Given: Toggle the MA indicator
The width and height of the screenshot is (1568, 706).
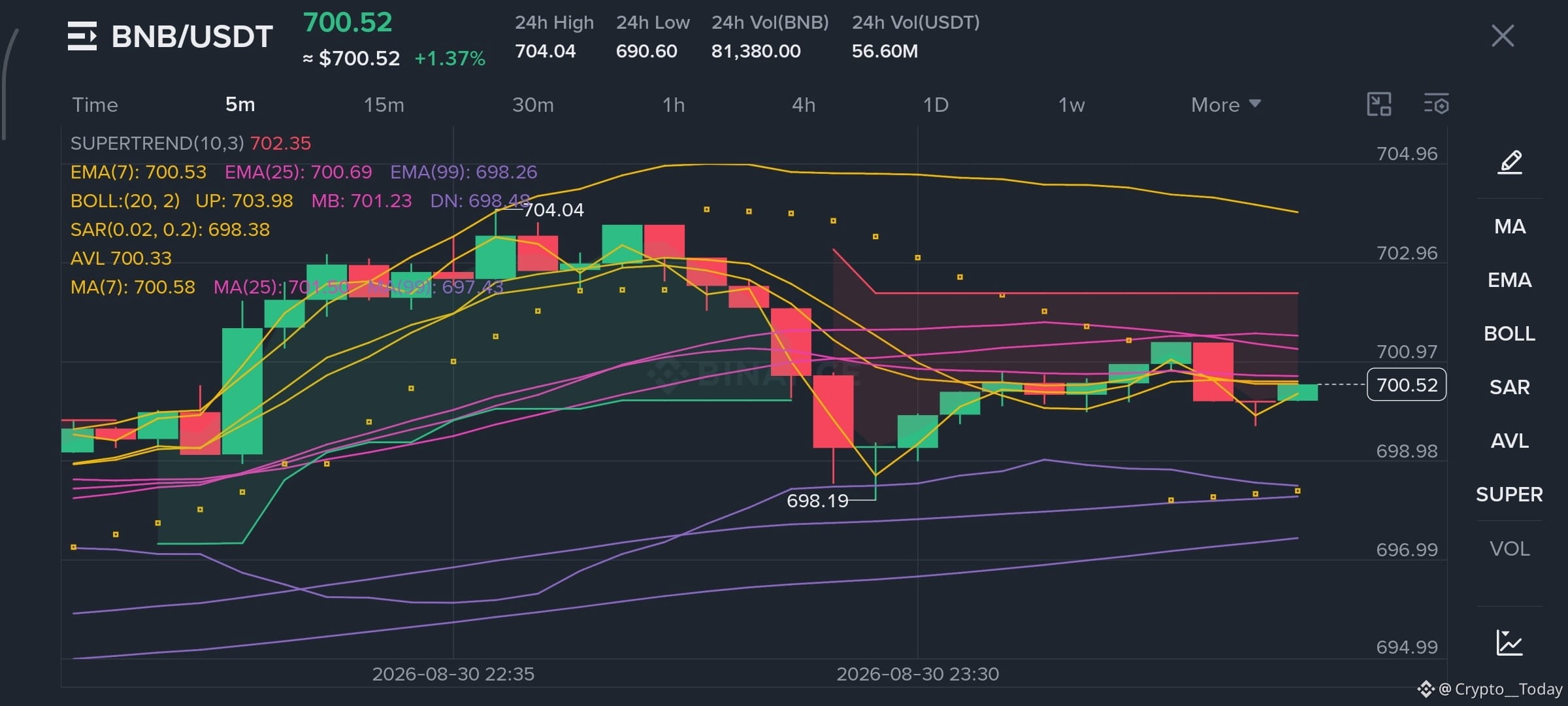Looking at the screenshot, I should click(x=1510, y=227).
